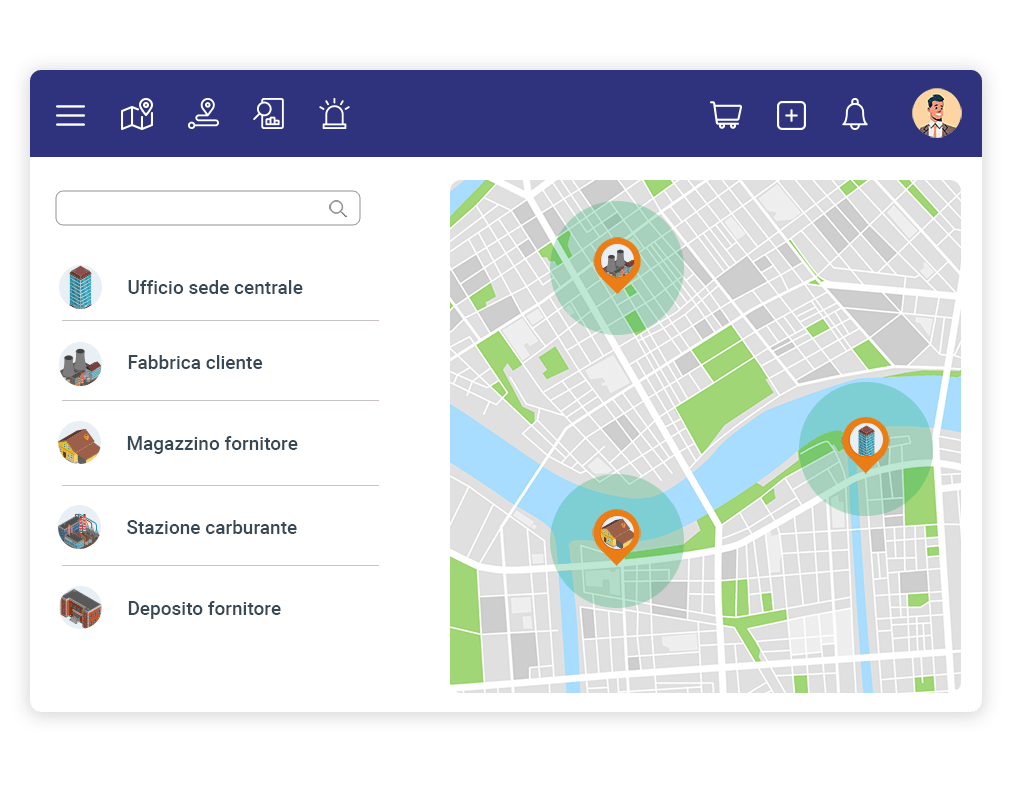Open the alarm siren alerts icon
The image size is (1013, 788).
[x=334, y=114]
